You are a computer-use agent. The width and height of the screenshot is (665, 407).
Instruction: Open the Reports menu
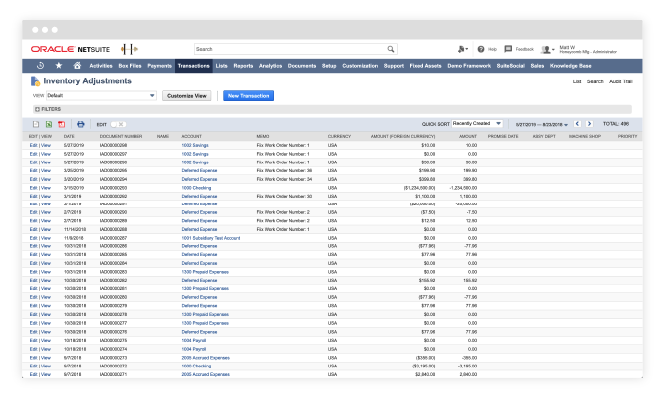(x=243, y=66)
